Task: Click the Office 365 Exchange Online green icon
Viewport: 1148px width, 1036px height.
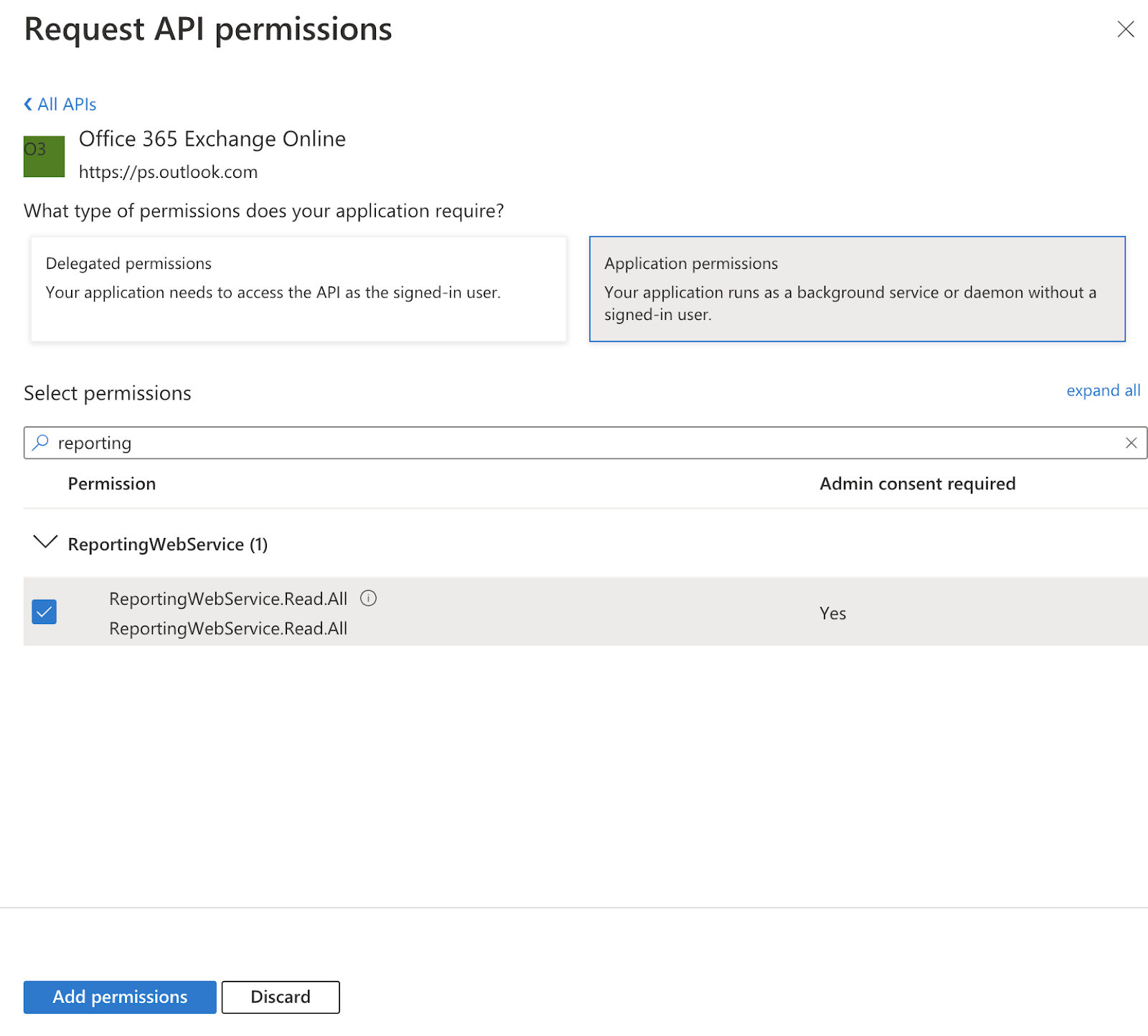Action: 44,156
